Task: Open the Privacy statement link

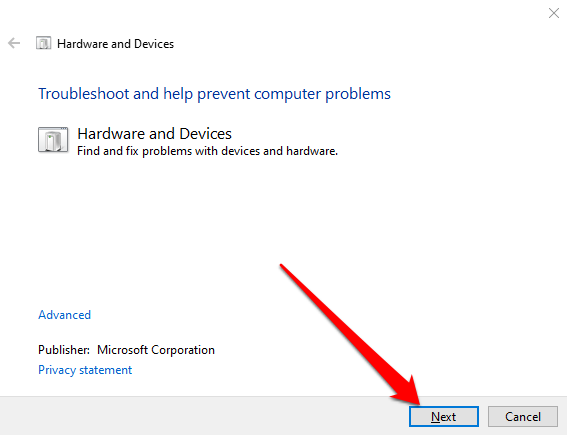Action: tap(85, 370)
